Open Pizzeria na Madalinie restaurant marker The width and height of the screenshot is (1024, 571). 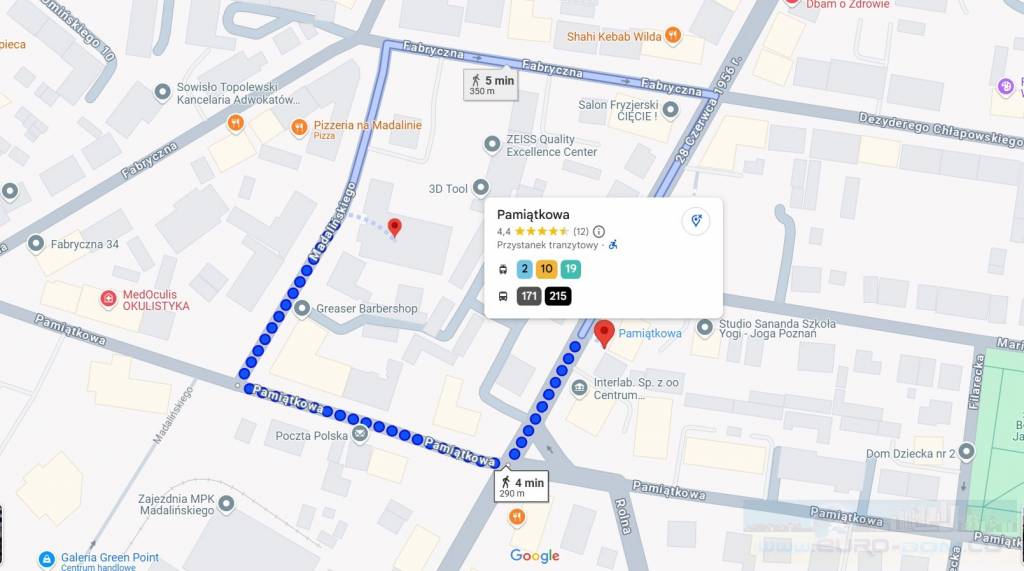click(x=299, y=127)
